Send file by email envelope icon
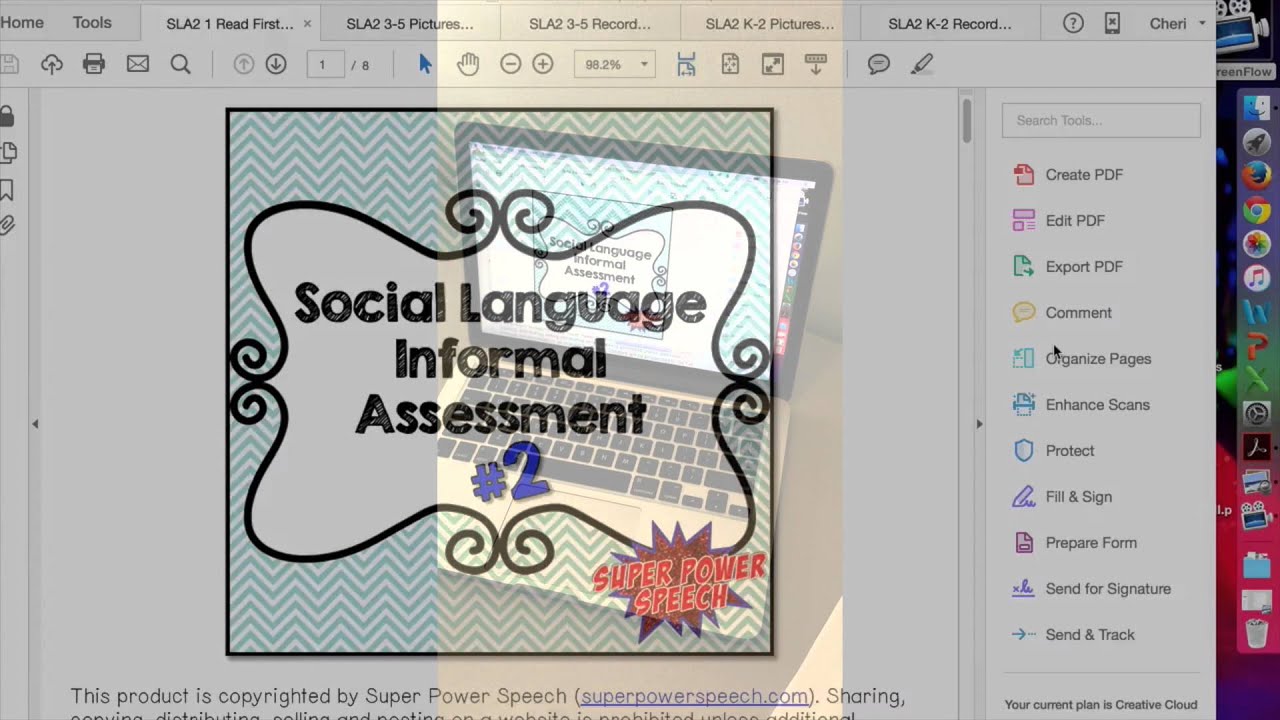 pyautogui.click(x=138, y=64)
